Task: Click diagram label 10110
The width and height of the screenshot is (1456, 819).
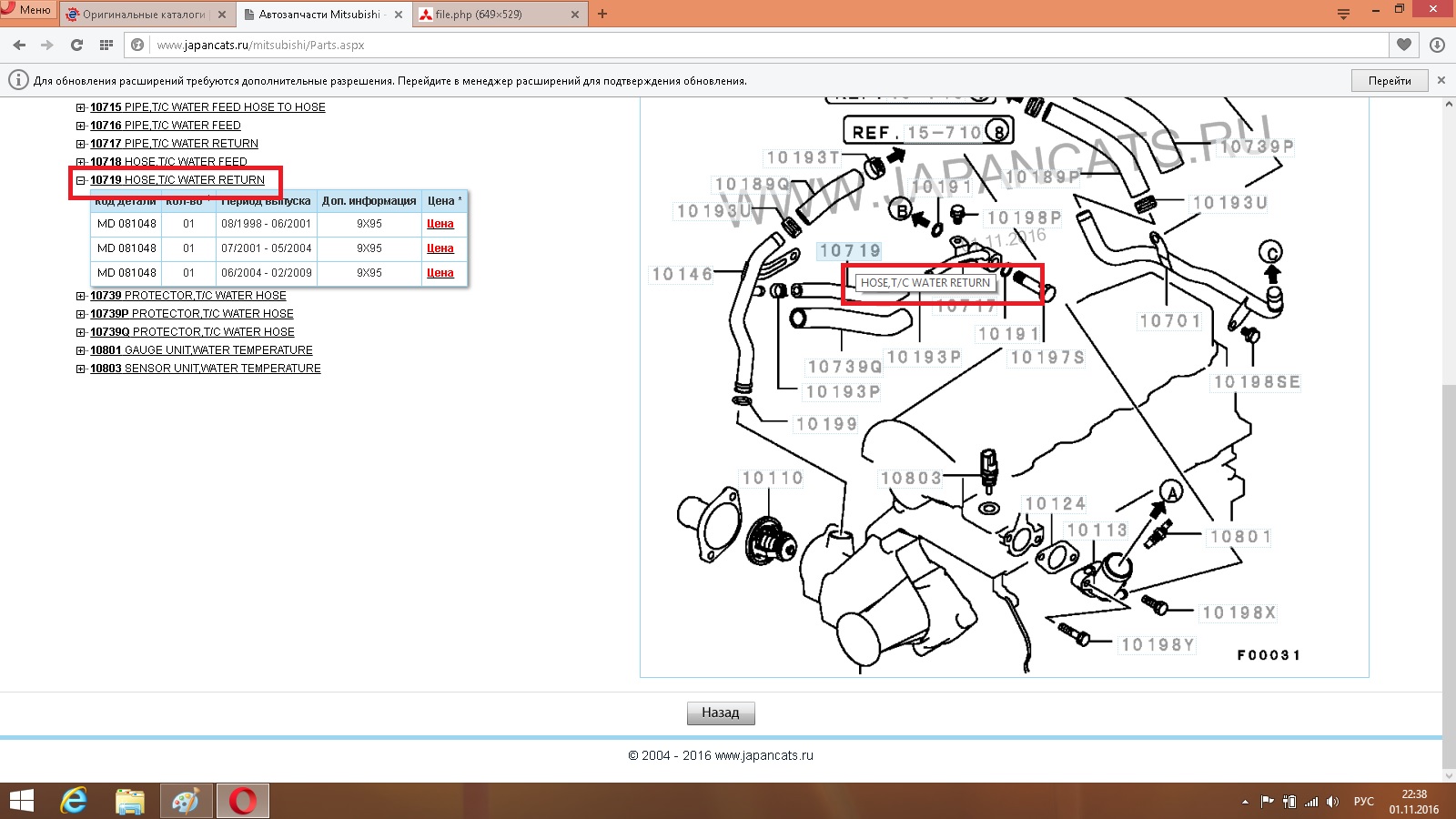Action: [773, 478]
